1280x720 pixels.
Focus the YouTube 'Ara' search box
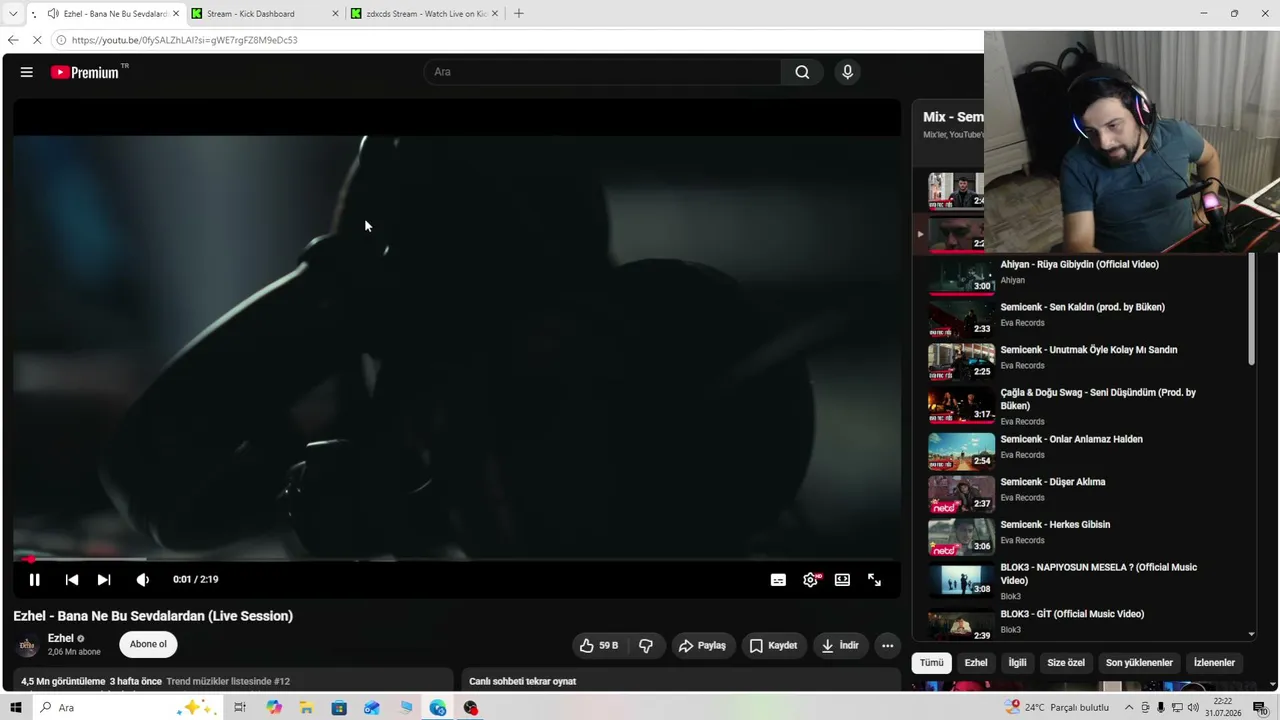click(x=603, y=72)
